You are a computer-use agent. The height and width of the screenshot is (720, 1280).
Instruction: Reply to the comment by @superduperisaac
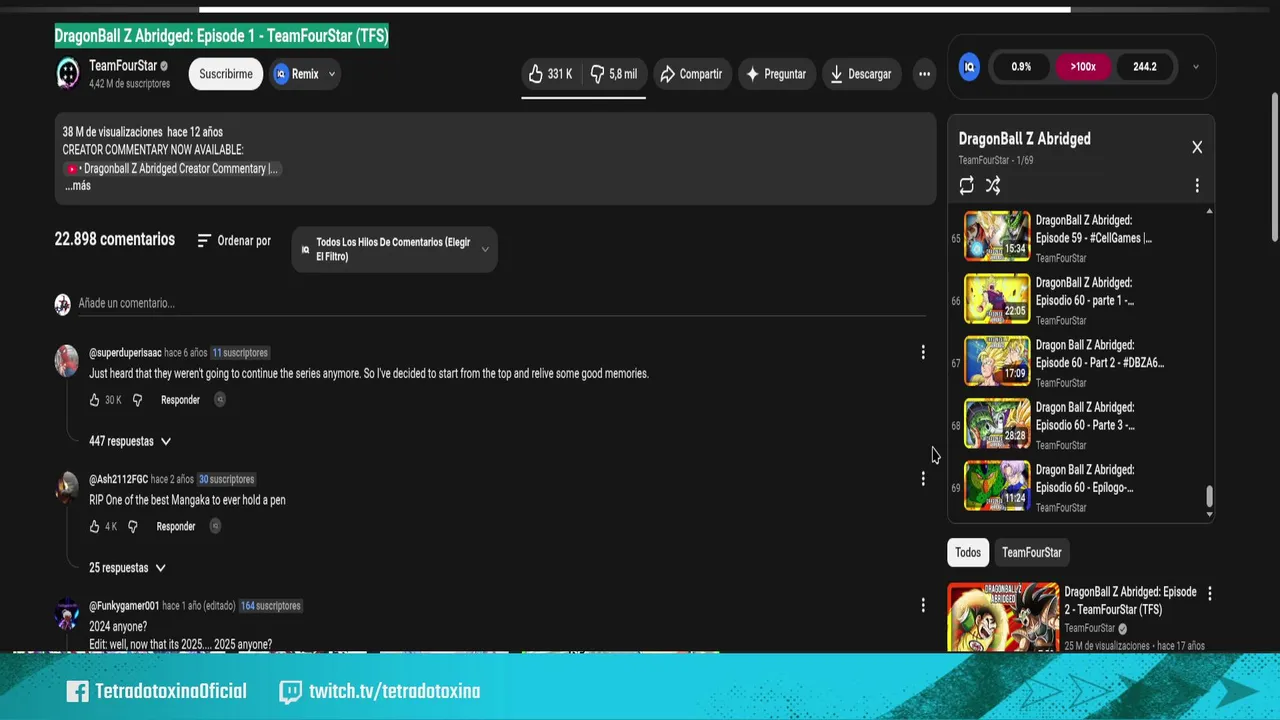click(x=180, y=400)
